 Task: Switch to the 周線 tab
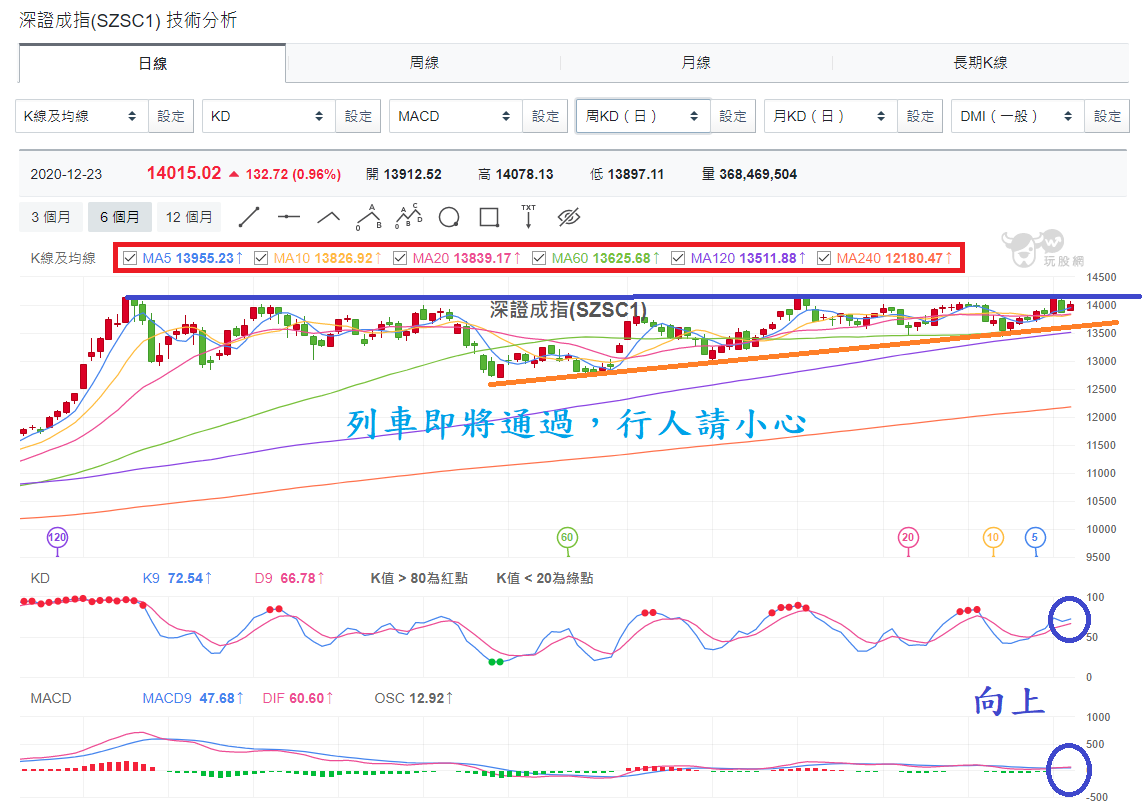[x=424, y=63]
